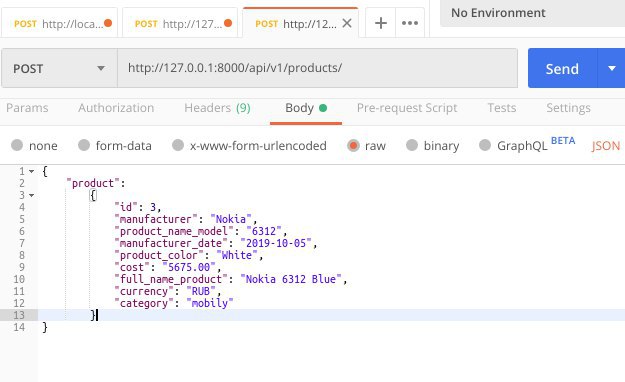Open Send button dropdown arrow
Screen dimensions: 625x382
[x=612, y=68]
